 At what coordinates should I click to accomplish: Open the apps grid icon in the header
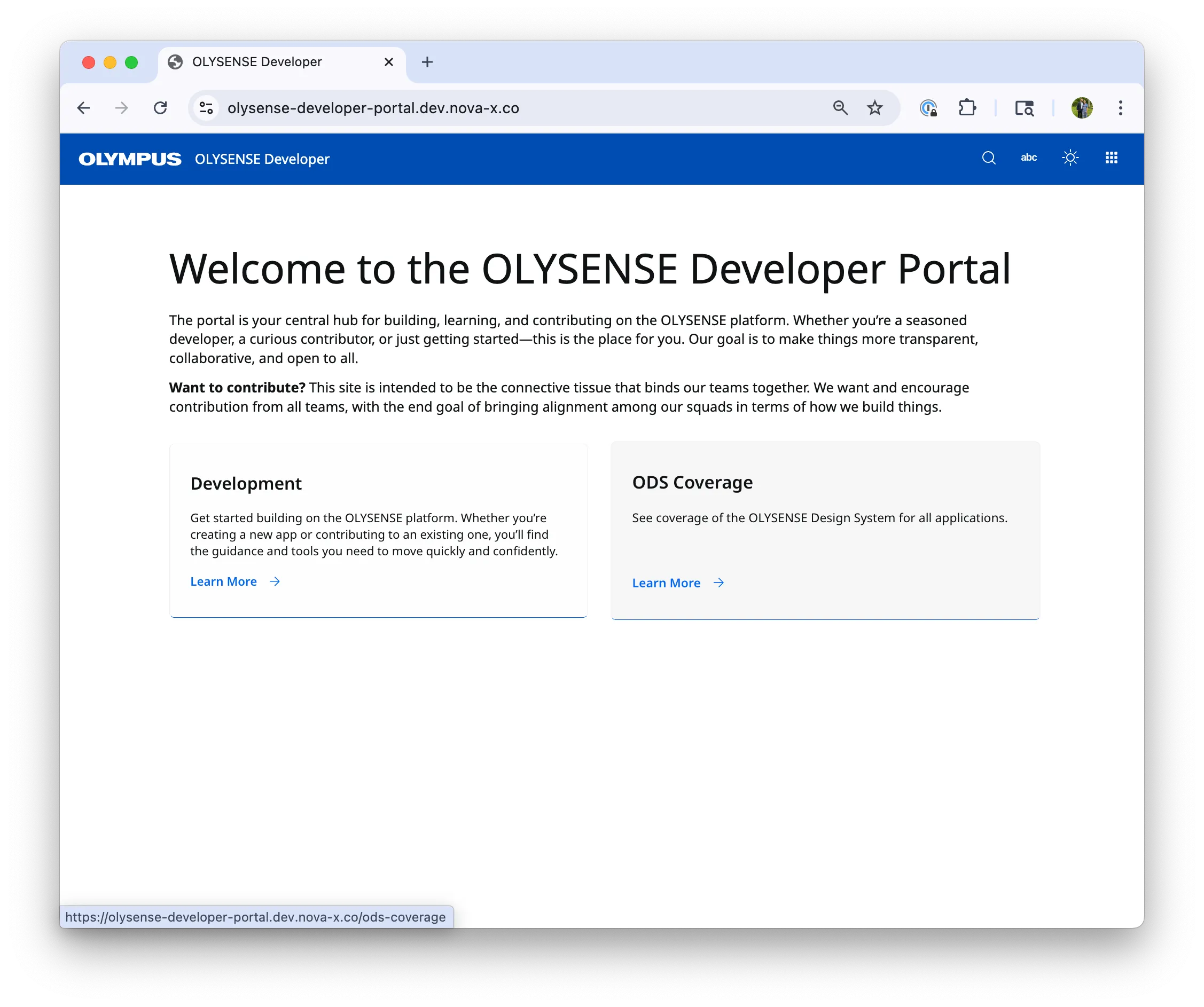[1111, 158]
